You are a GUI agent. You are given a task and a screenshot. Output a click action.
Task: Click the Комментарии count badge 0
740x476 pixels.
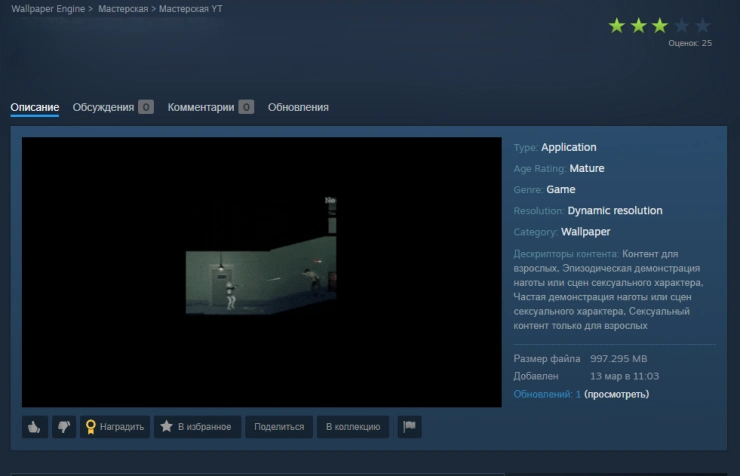[x=246, y=107]
